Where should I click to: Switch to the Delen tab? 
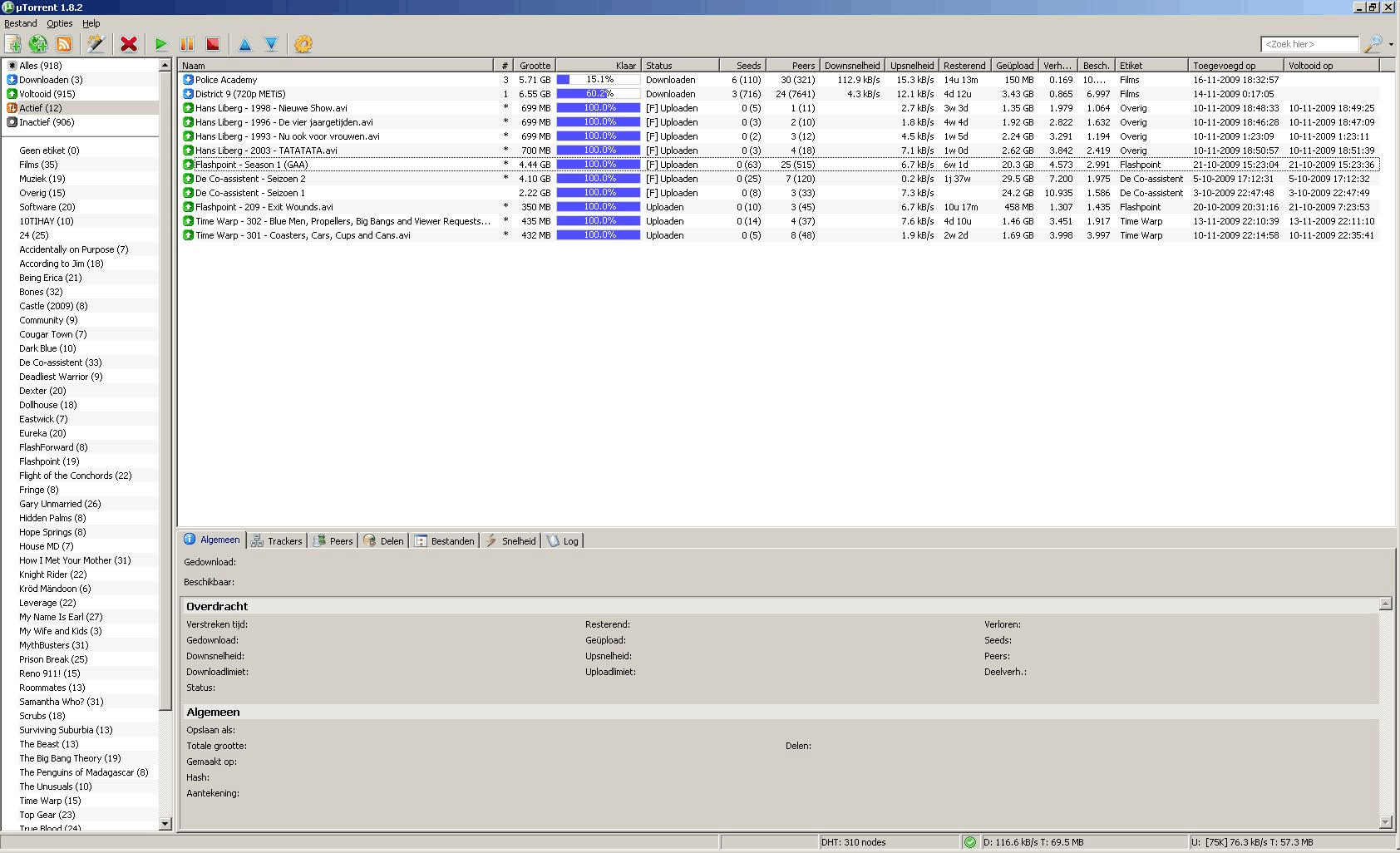tap(384, 541)
